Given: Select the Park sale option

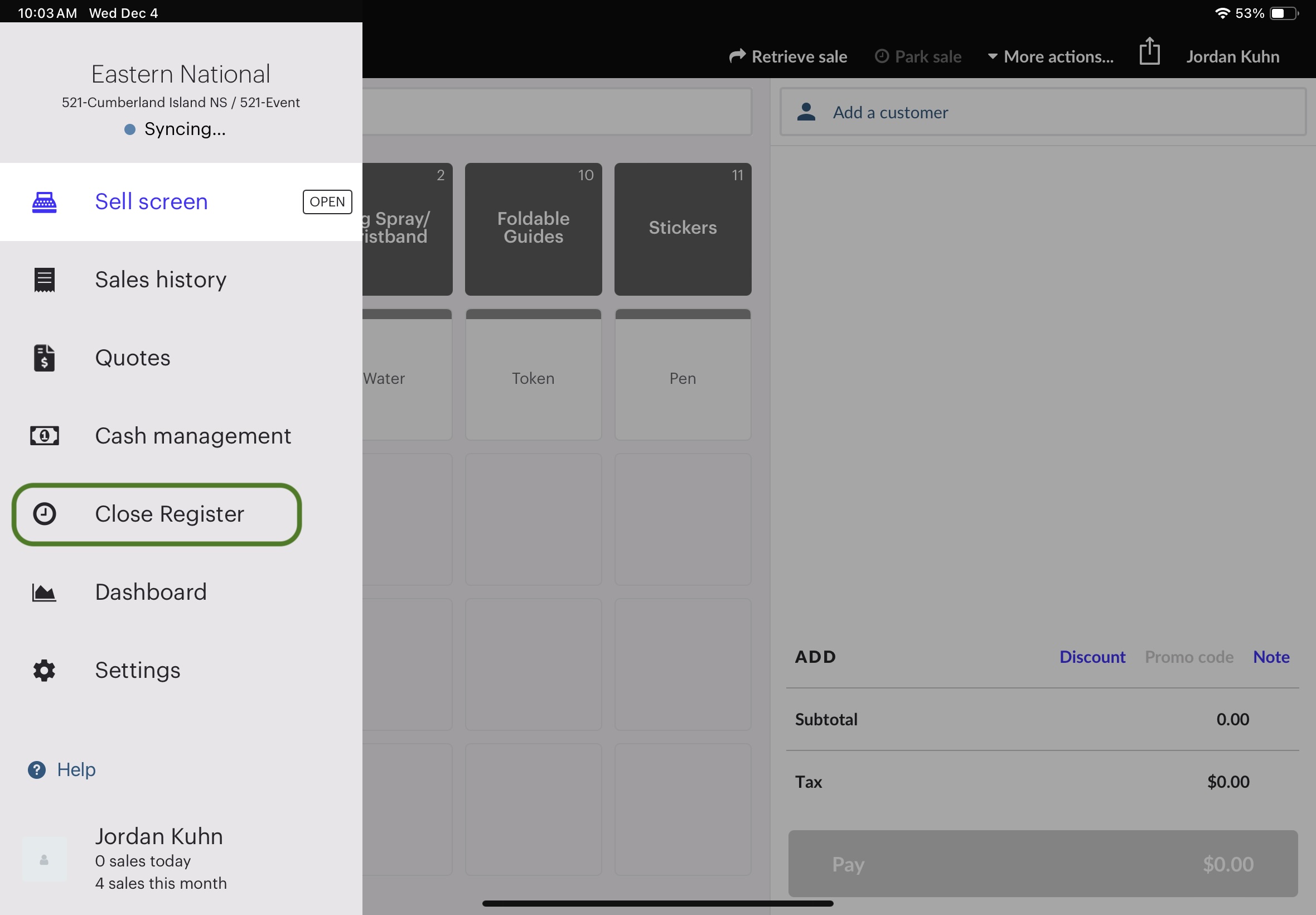Looking at the screenshot, I should click(918, 57).
